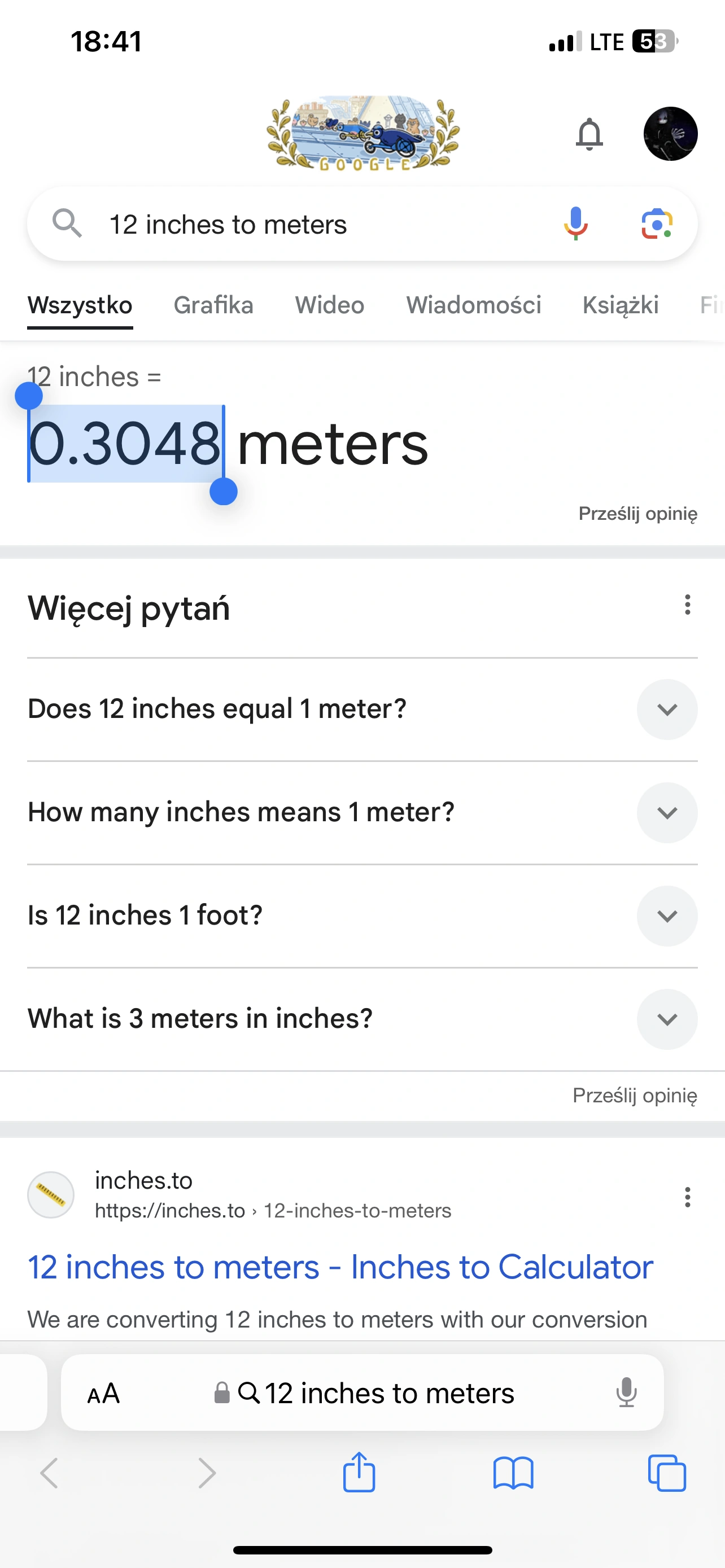Tap the Google search input field
This screenshot has height=1568, width=725.
(317, 225)
